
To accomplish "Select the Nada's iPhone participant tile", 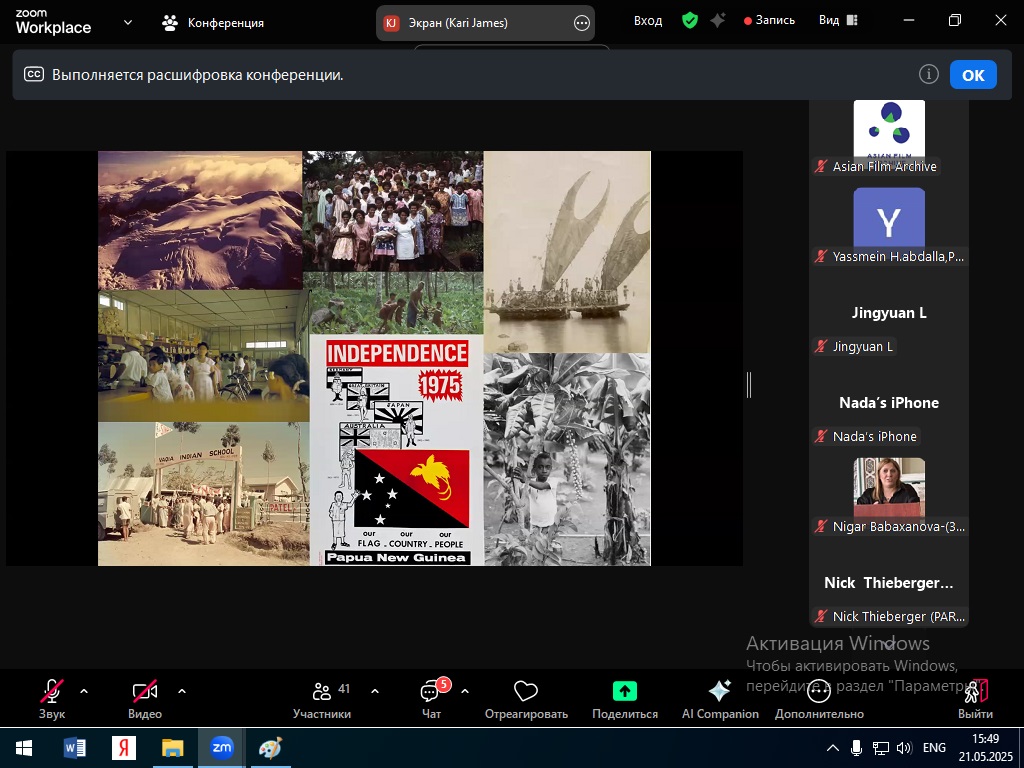I will coord(889,406).
